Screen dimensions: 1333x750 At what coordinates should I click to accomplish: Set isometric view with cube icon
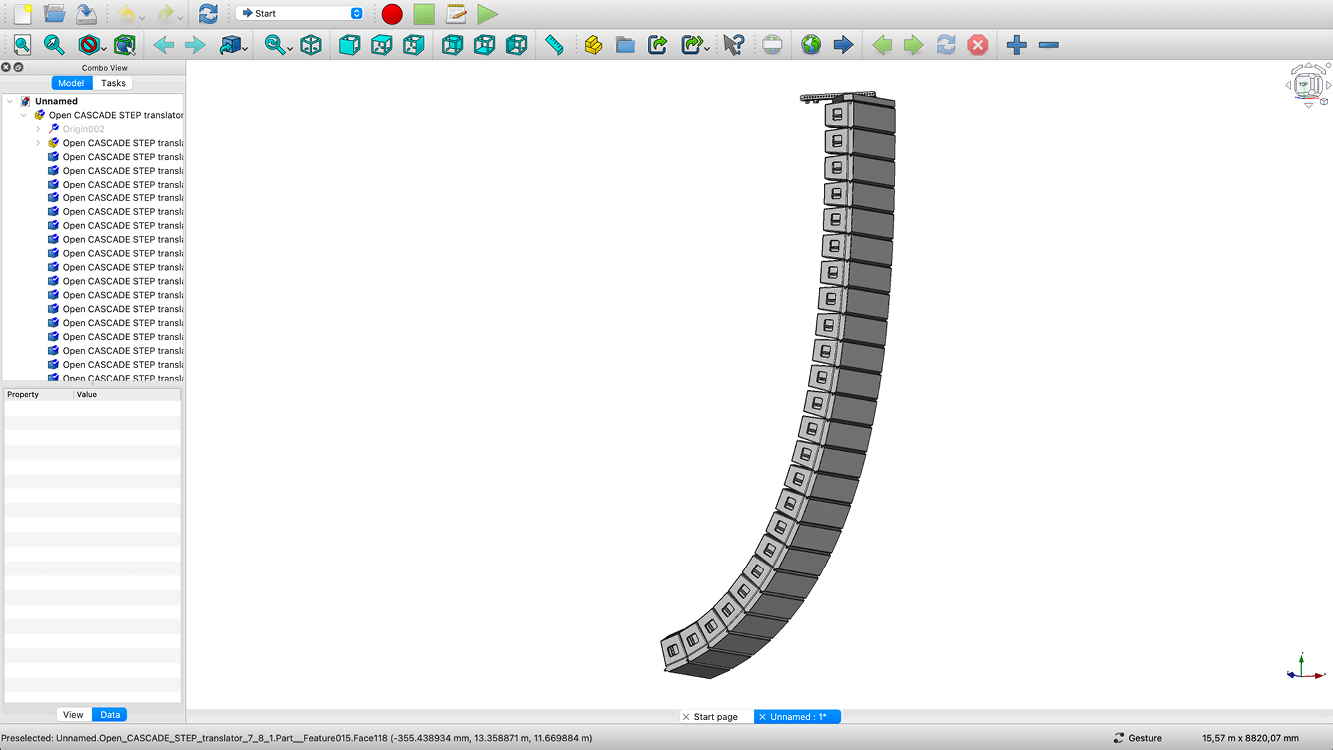(x=311, y=45)
